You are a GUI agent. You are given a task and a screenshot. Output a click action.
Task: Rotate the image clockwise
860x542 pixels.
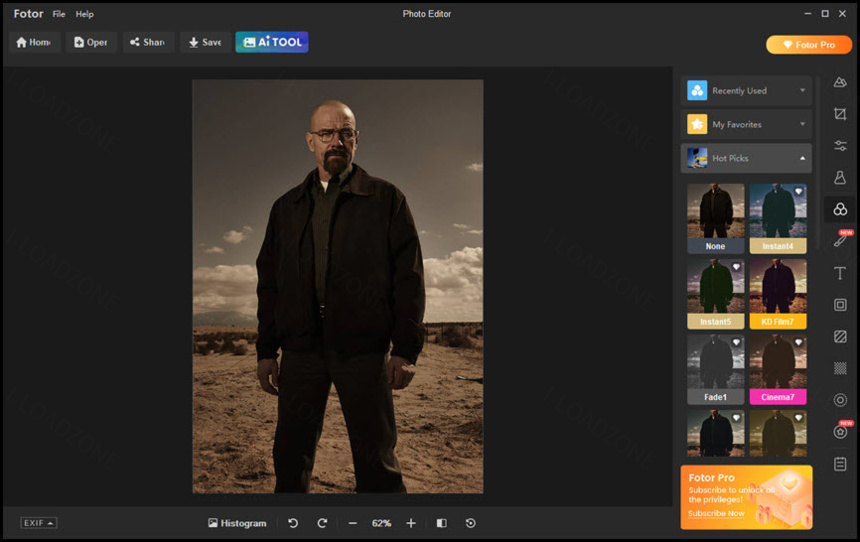(322, 523)
